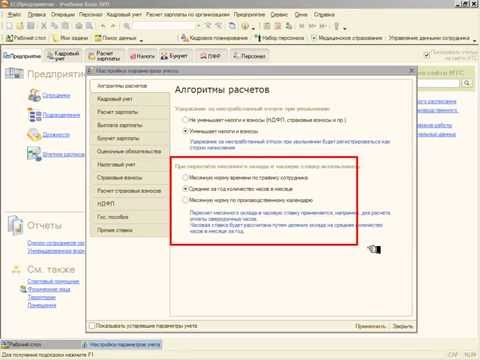The height and width of the screenshot is (360, 480).
Task: Open the Физические лица link under См. также
Action: click(49, 289)
